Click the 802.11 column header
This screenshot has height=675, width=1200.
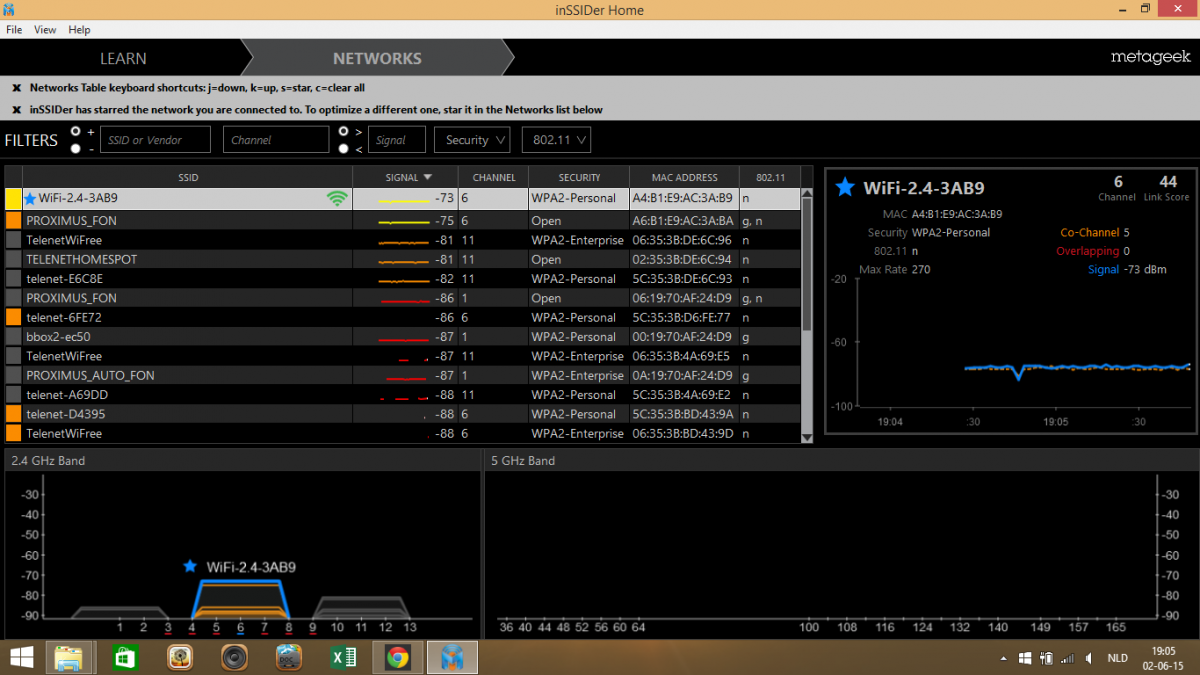coord(770,177)
